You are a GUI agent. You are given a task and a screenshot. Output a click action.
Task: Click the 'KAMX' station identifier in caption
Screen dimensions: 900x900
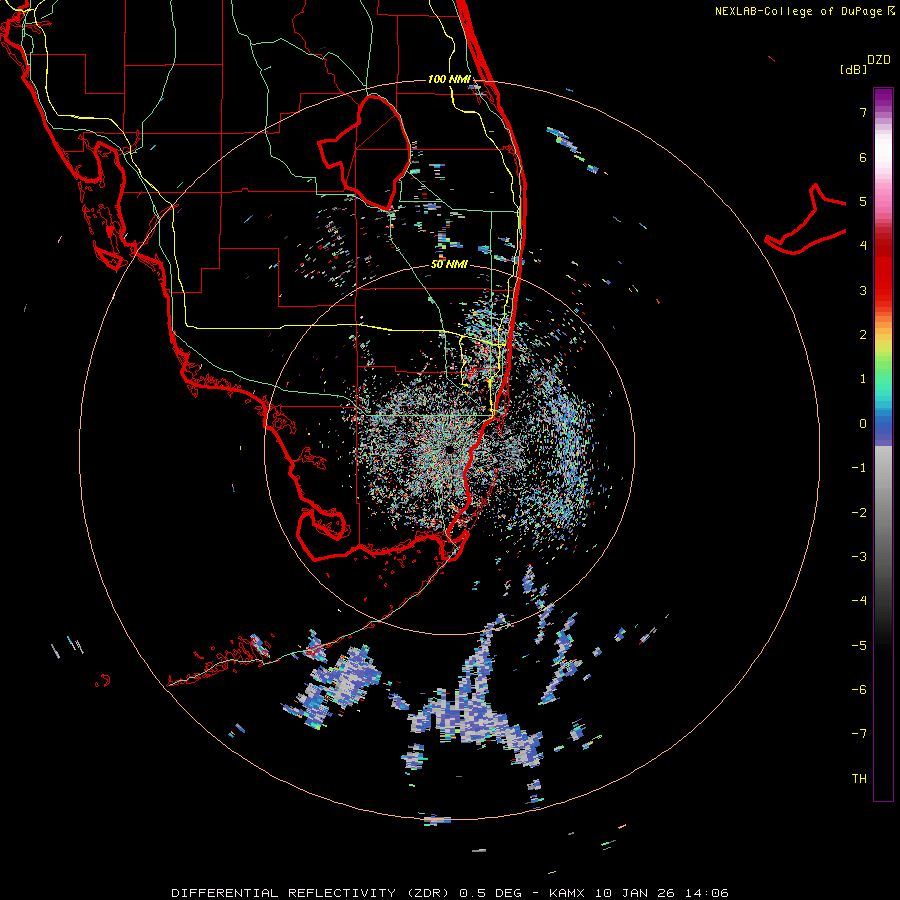point(567,893)
